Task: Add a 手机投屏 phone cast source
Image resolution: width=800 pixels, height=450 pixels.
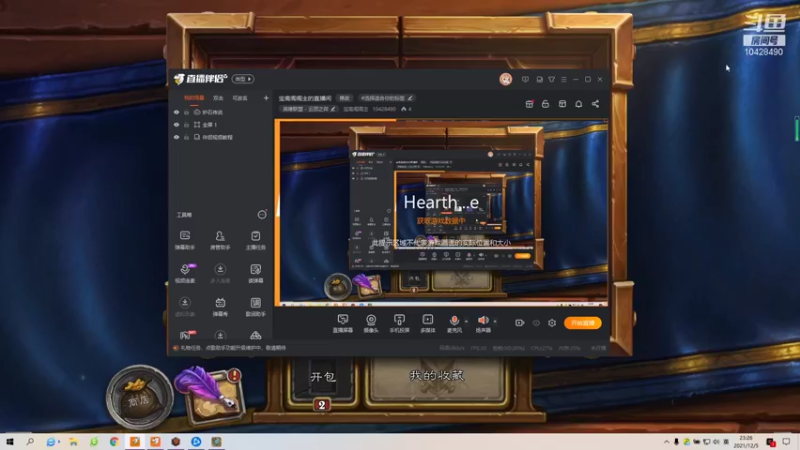Action: (x=399, y=323)
